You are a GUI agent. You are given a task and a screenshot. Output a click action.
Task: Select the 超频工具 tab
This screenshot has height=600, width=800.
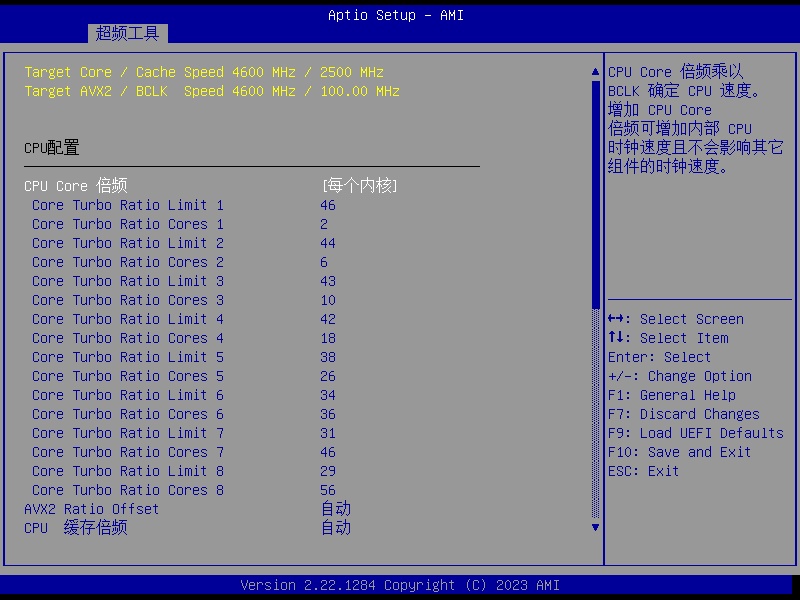pos(127,33)
